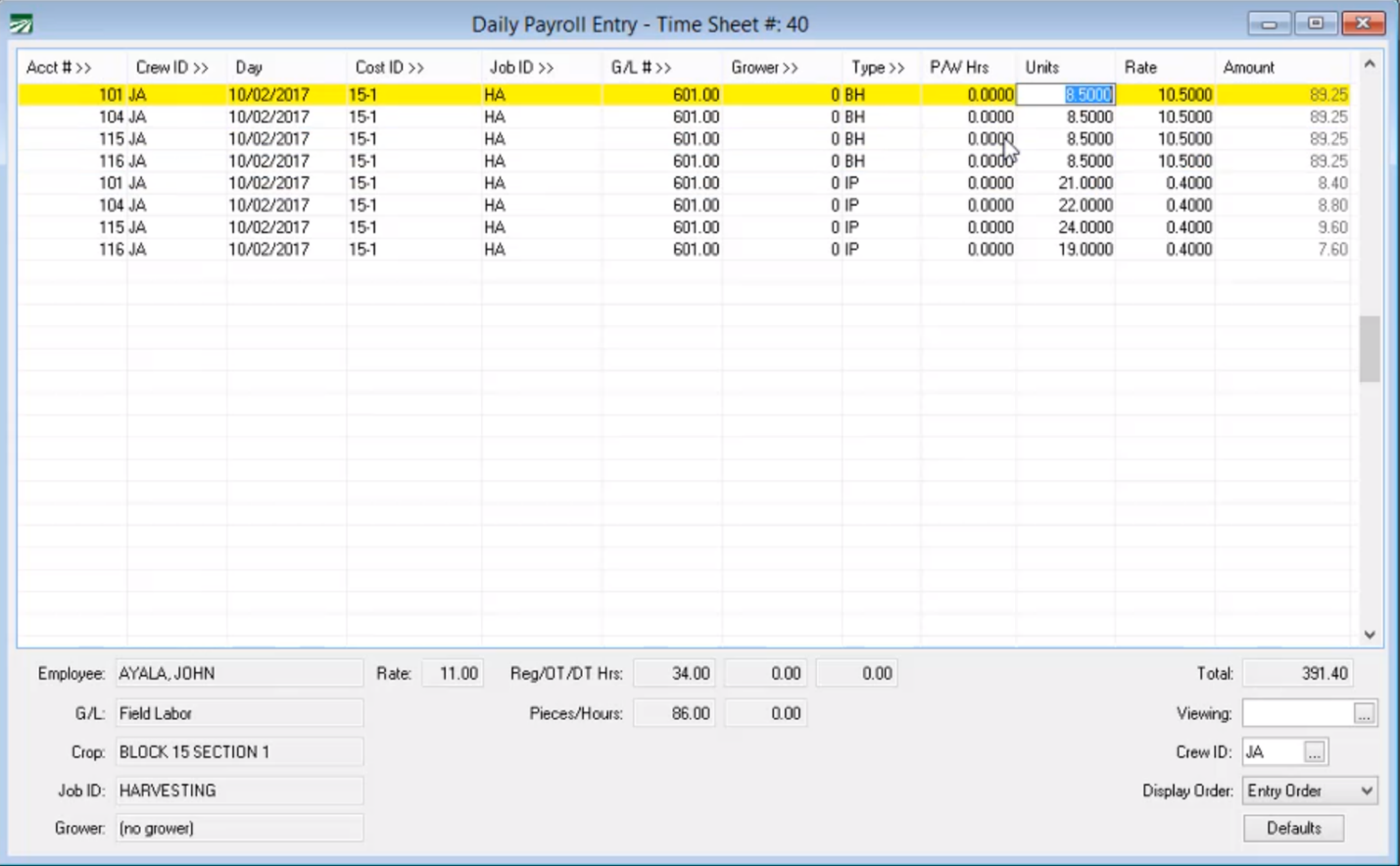Maximize the Daily Payroll Entry window
The width and height of the screenshot is (1400, 866).
1315,24
